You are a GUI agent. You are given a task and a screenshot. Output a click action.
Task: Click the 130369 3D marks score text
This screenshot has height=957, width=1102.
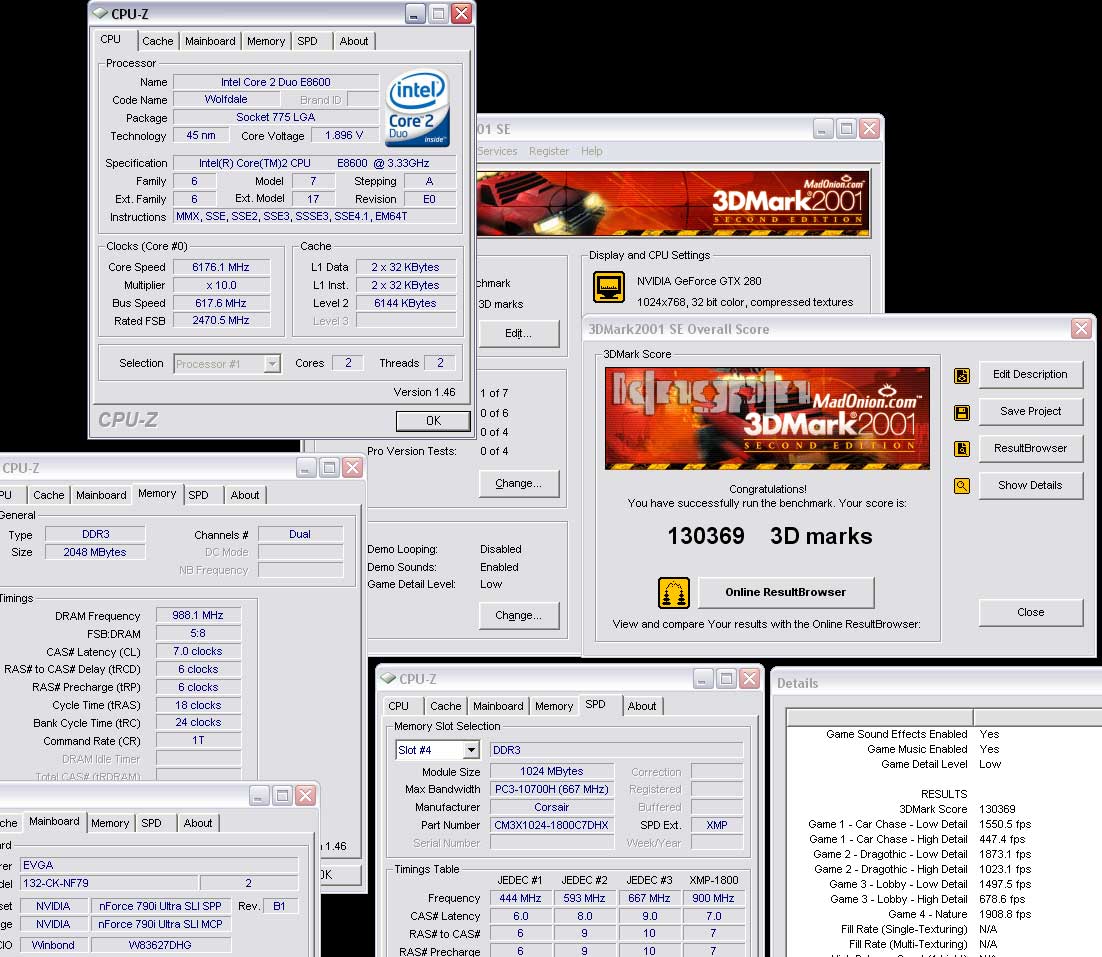769,536
